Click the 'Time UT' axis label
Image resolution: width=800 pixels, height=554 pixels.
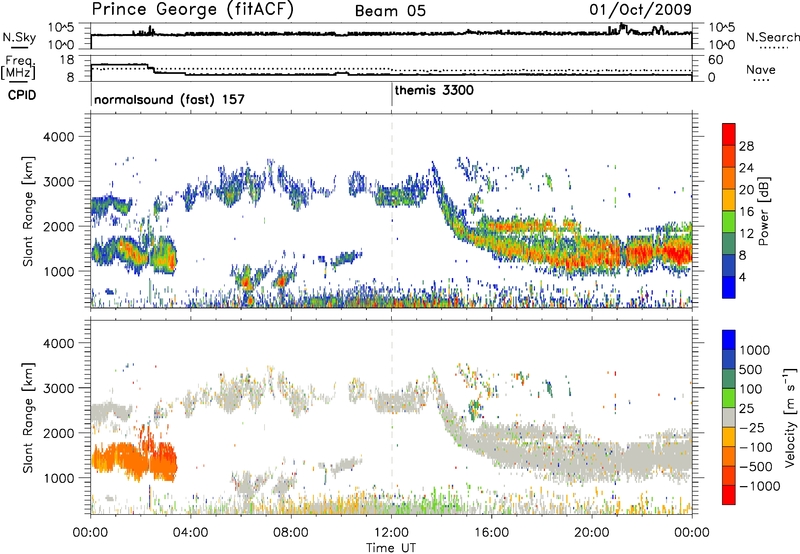pos(391,547)
